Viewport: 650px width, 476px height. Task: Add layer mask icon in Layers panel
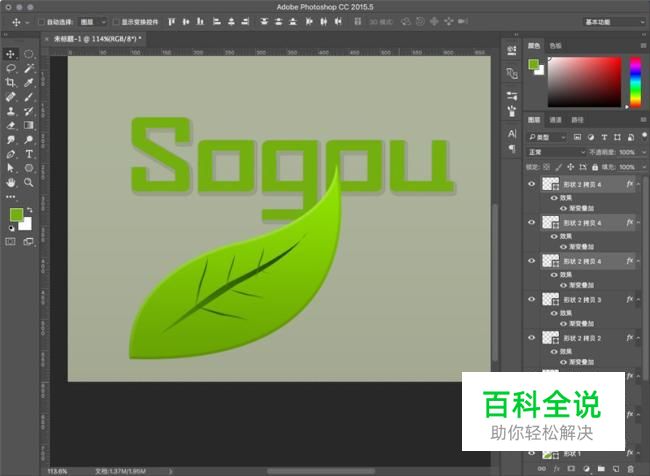571,469
